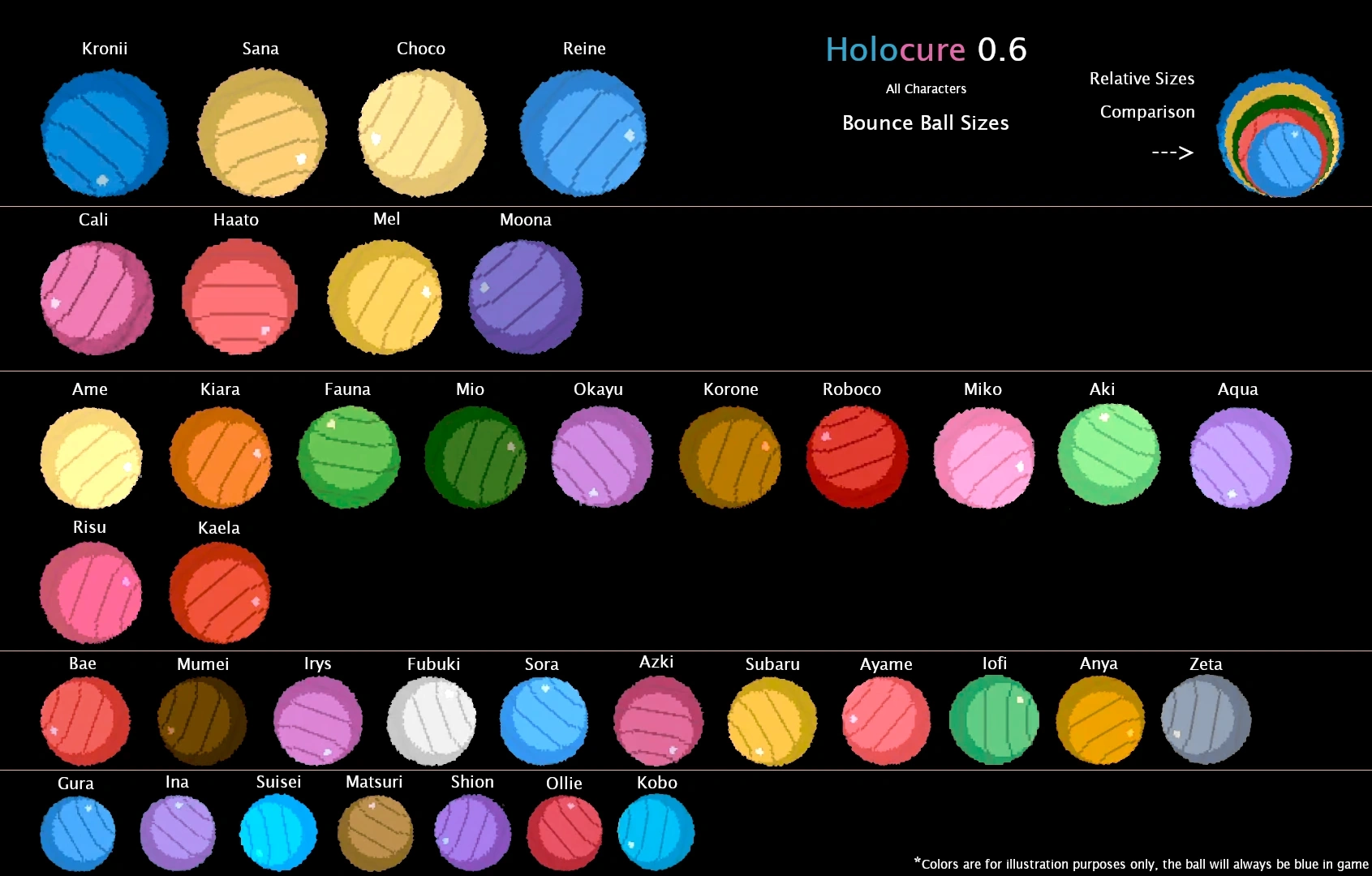Image resolution: width=1372 pixels, height=876 pixels.
Task: Click Azki's magenta bounce ball
Action: [658, 721]
